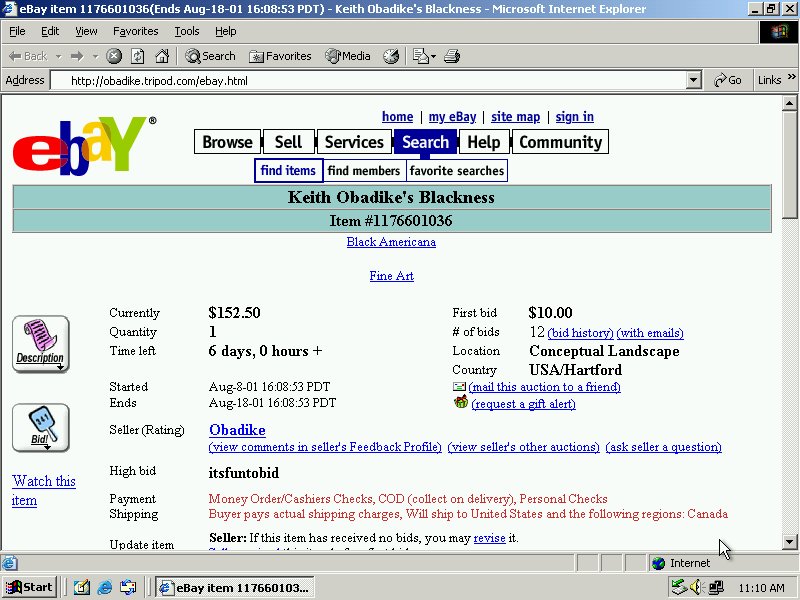This screenshot has height=600, width=800.
Task: Click mail this auction to a friend
Action: click(x=544, y=387)
